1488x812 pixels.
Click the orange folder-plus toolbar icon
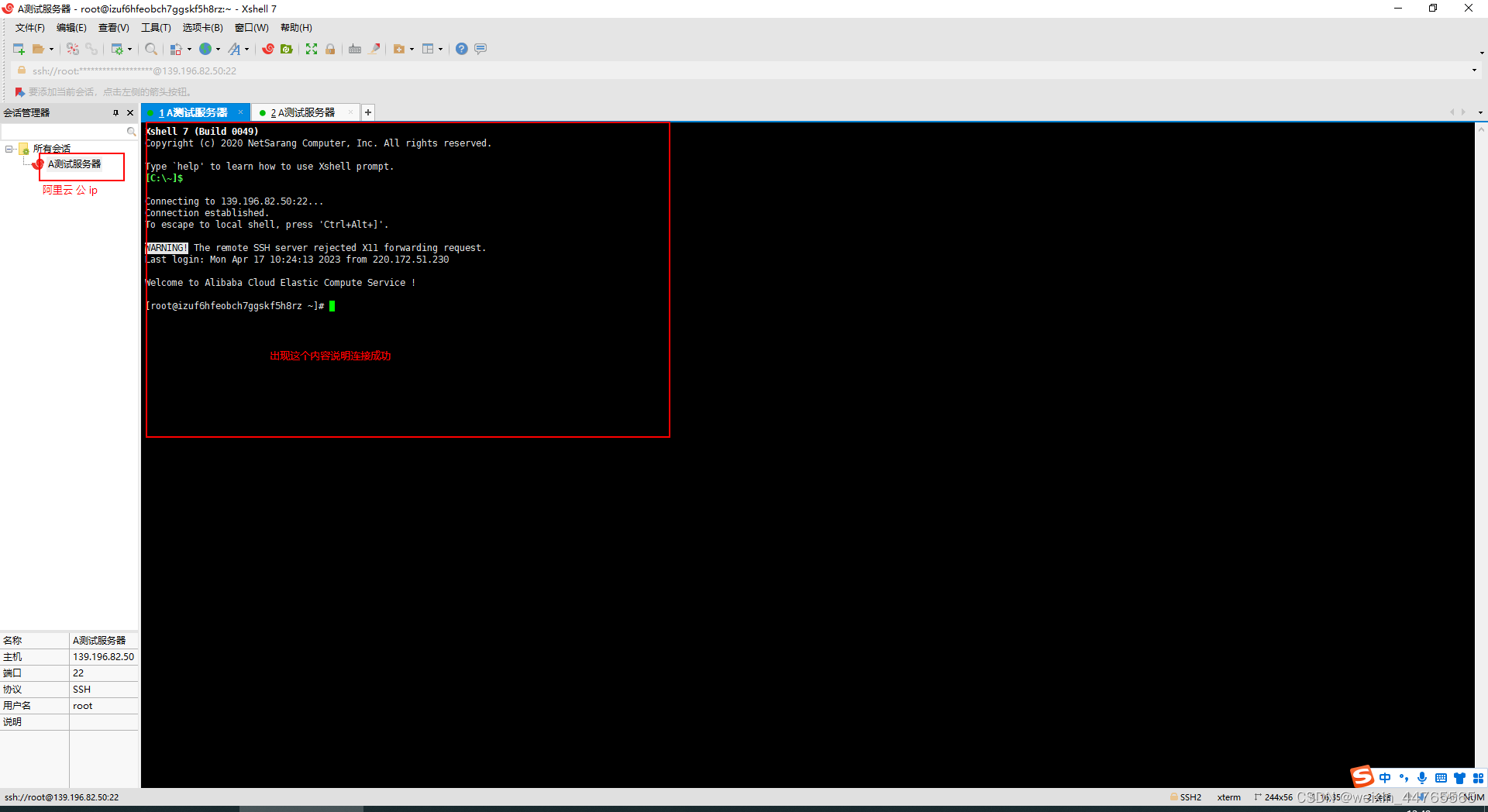pyautogui.click(x=399, y=49)
